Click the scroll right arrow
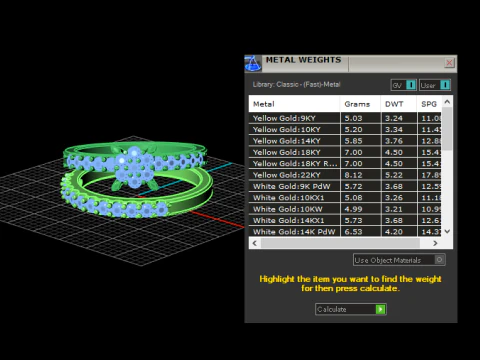 435,243
